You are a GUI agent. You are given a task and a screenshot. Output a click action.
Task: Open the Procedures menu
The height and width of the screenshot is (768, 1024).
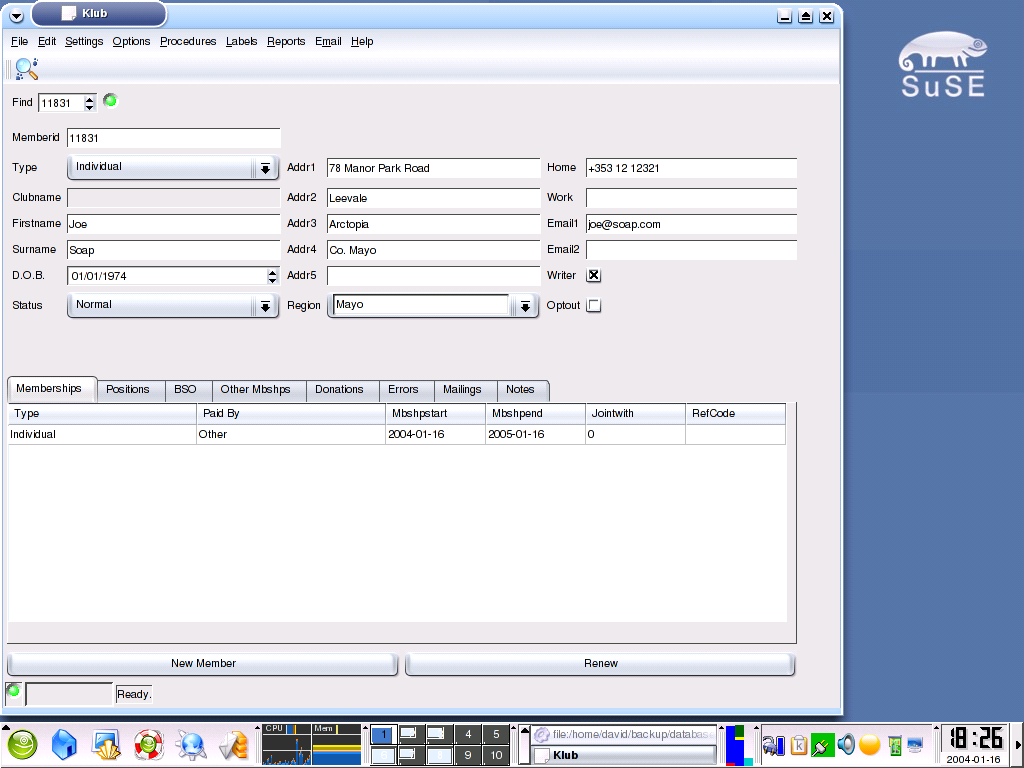188,41
